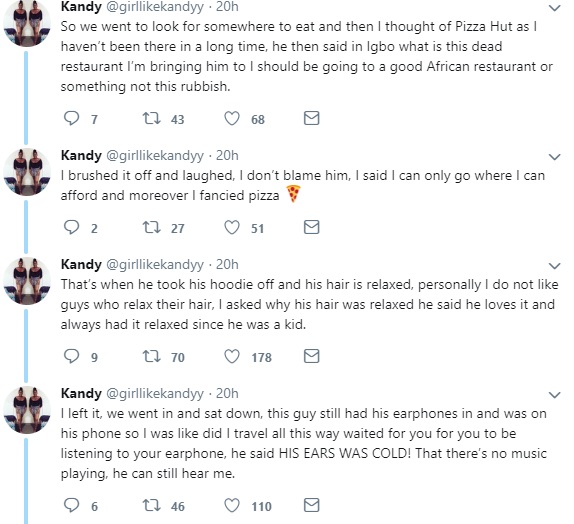Like the 'fancied pizza' tweet with 51 likes
Viewport: 574px width, 524px height.
(x=232, y=227)
